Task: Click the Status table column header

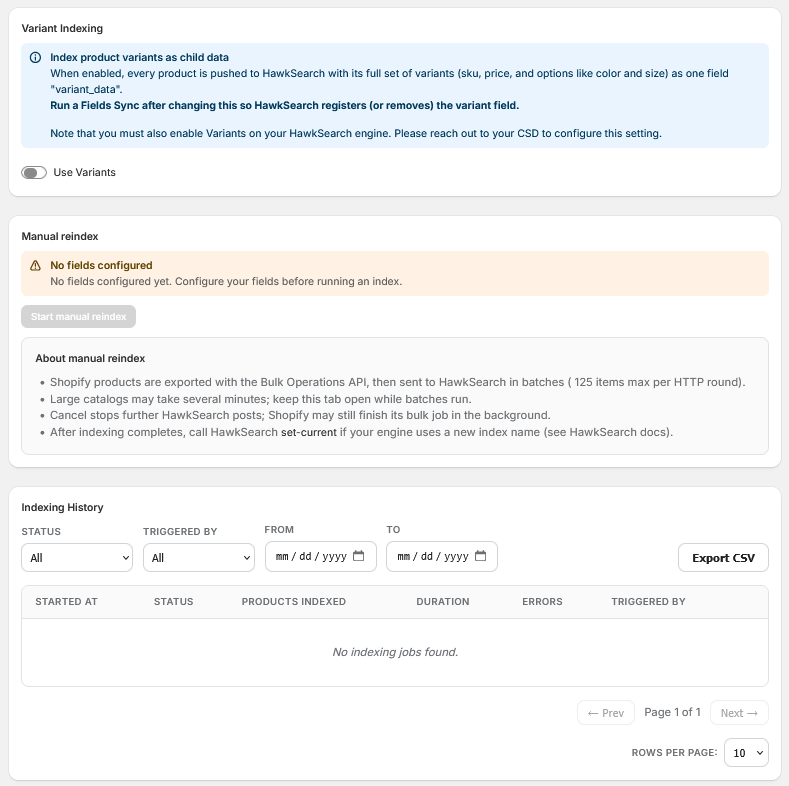Action: 173,601
